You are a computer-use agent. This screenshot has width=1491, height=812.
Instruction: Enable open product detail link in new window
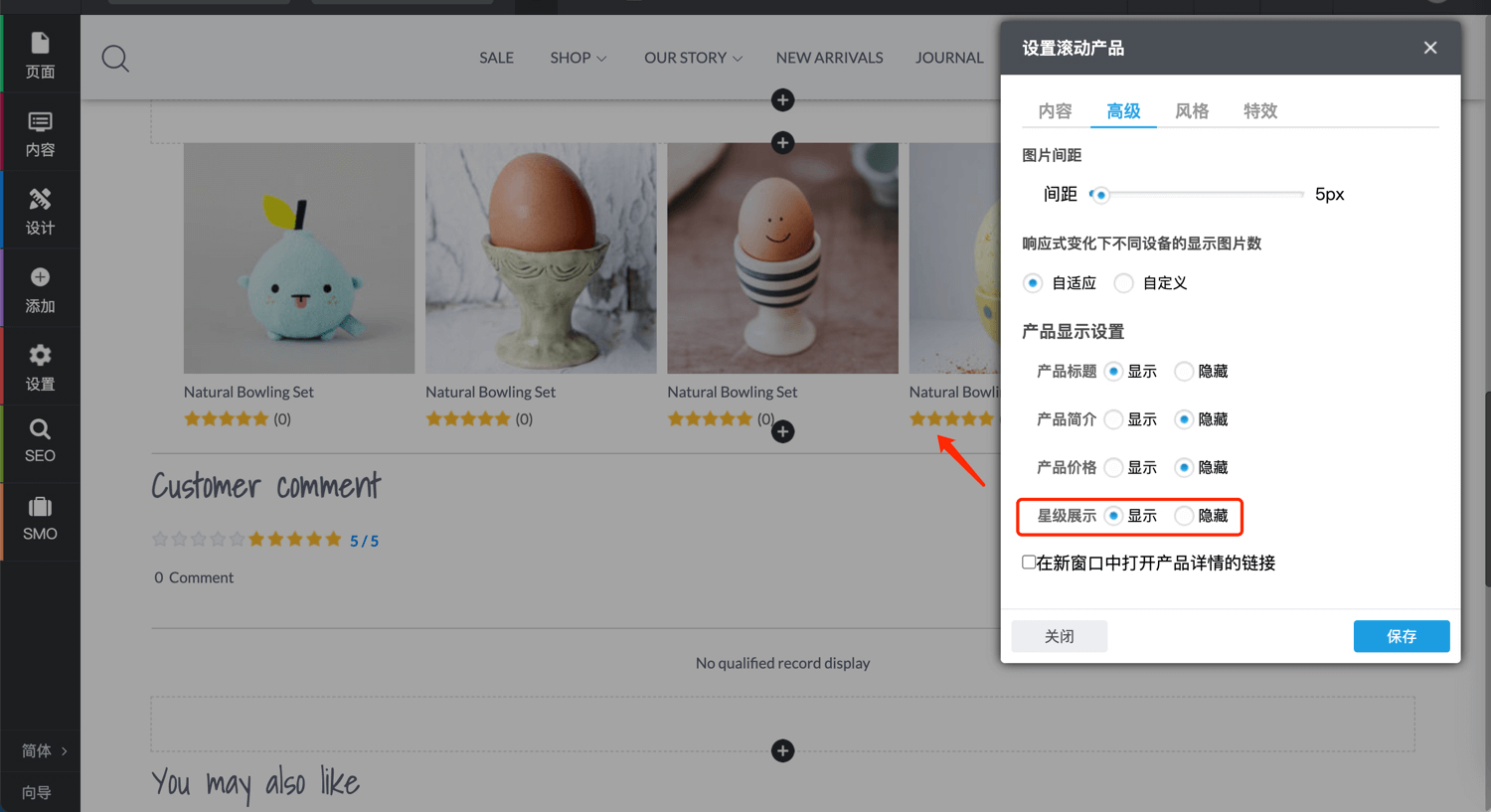tap(1029, 563)
